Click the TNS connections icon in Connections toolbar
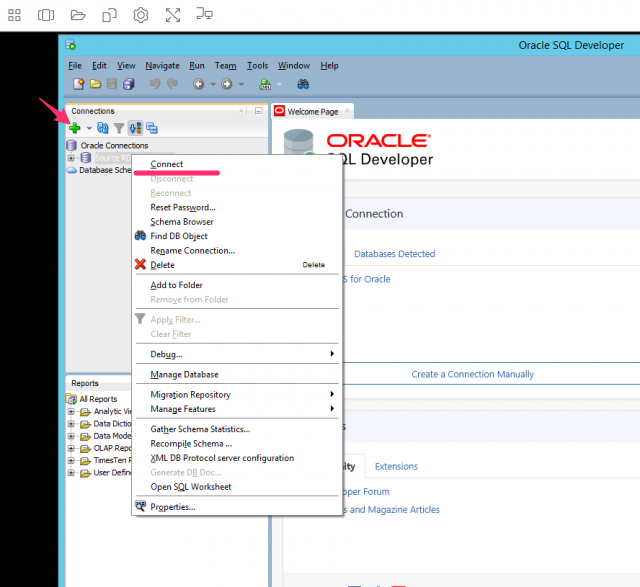The height and width of the screenshot is (587, 640). coord(152,128)
